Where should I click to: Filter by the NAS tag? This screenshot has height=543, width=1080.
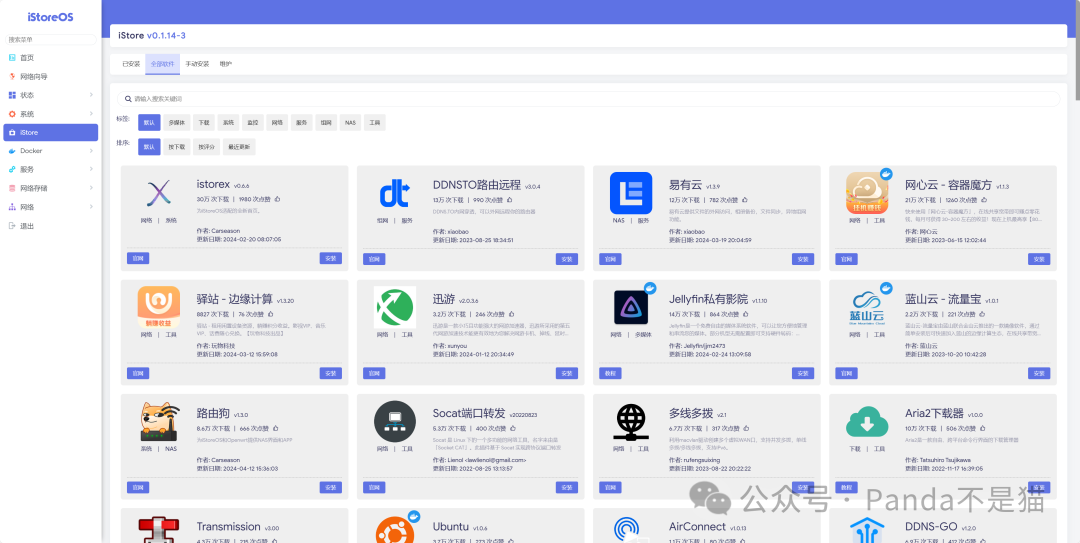click(x=351, y=123)
